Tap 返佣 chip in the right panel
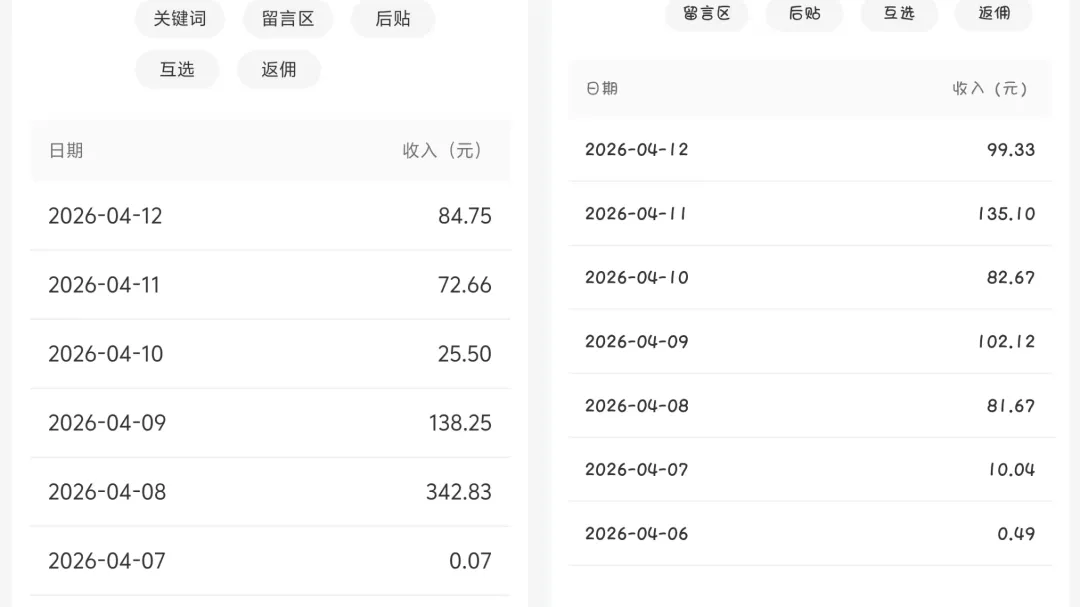 coord(994,13)
